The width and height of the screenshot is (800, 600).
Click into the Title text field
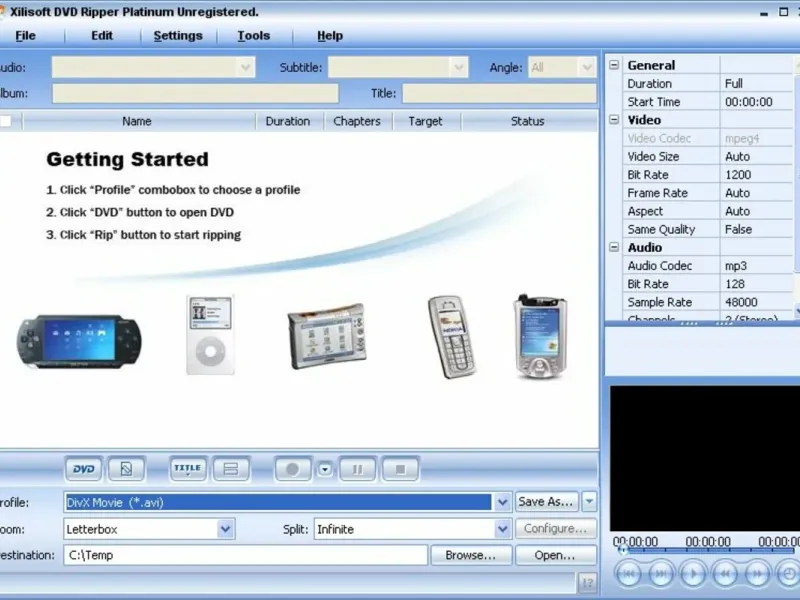click(499, 93)
